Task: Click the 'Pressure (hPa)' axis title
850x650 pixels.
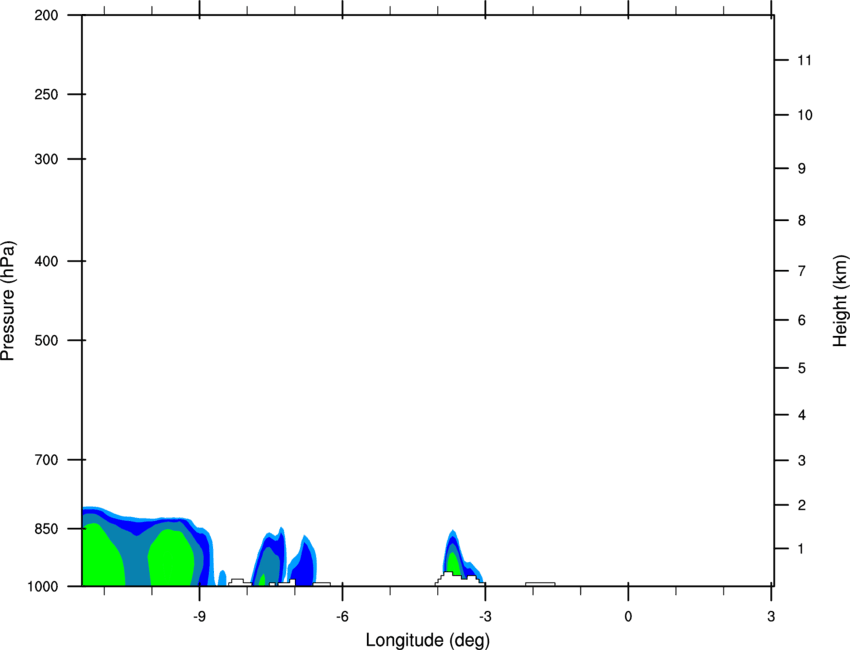Action: click(8, 301)
